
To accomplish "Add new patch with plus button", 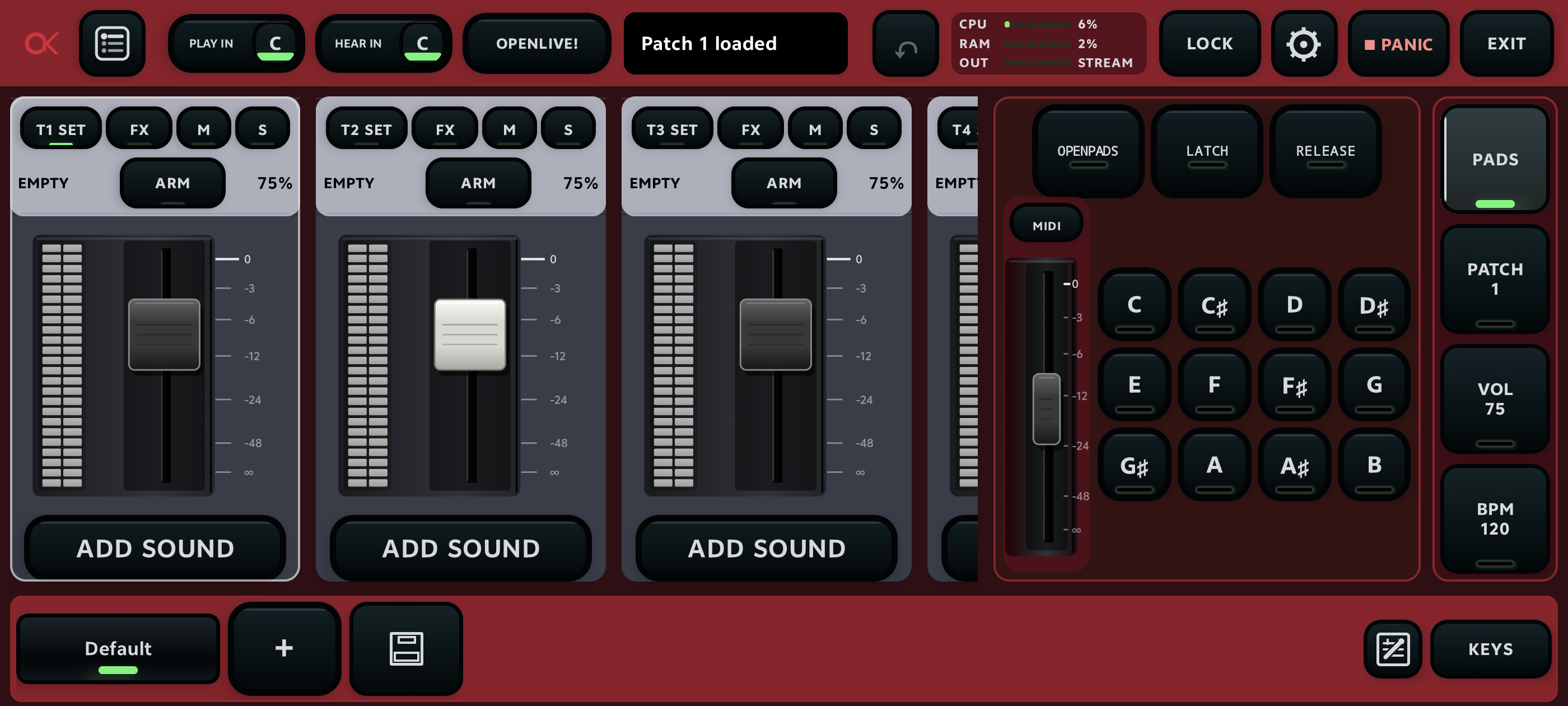I will (x=284, y=649).
